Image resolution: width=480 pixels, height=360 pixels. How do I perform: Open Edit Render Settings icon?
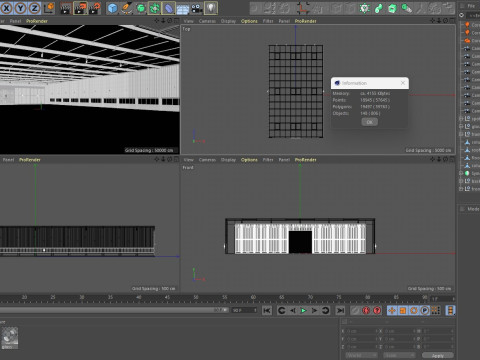(94, 8)
